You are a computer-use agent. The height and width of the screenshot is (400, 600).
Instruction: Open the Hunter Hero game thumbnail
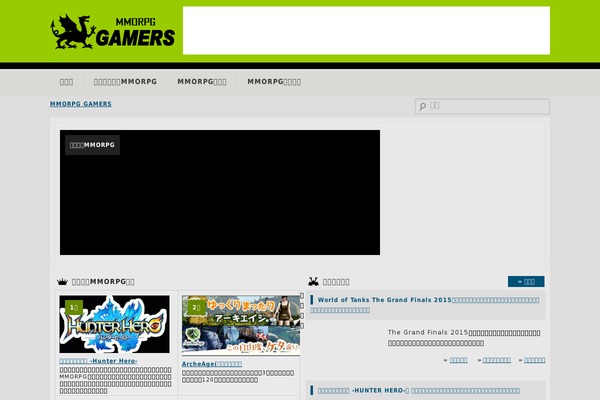point(114,324)
